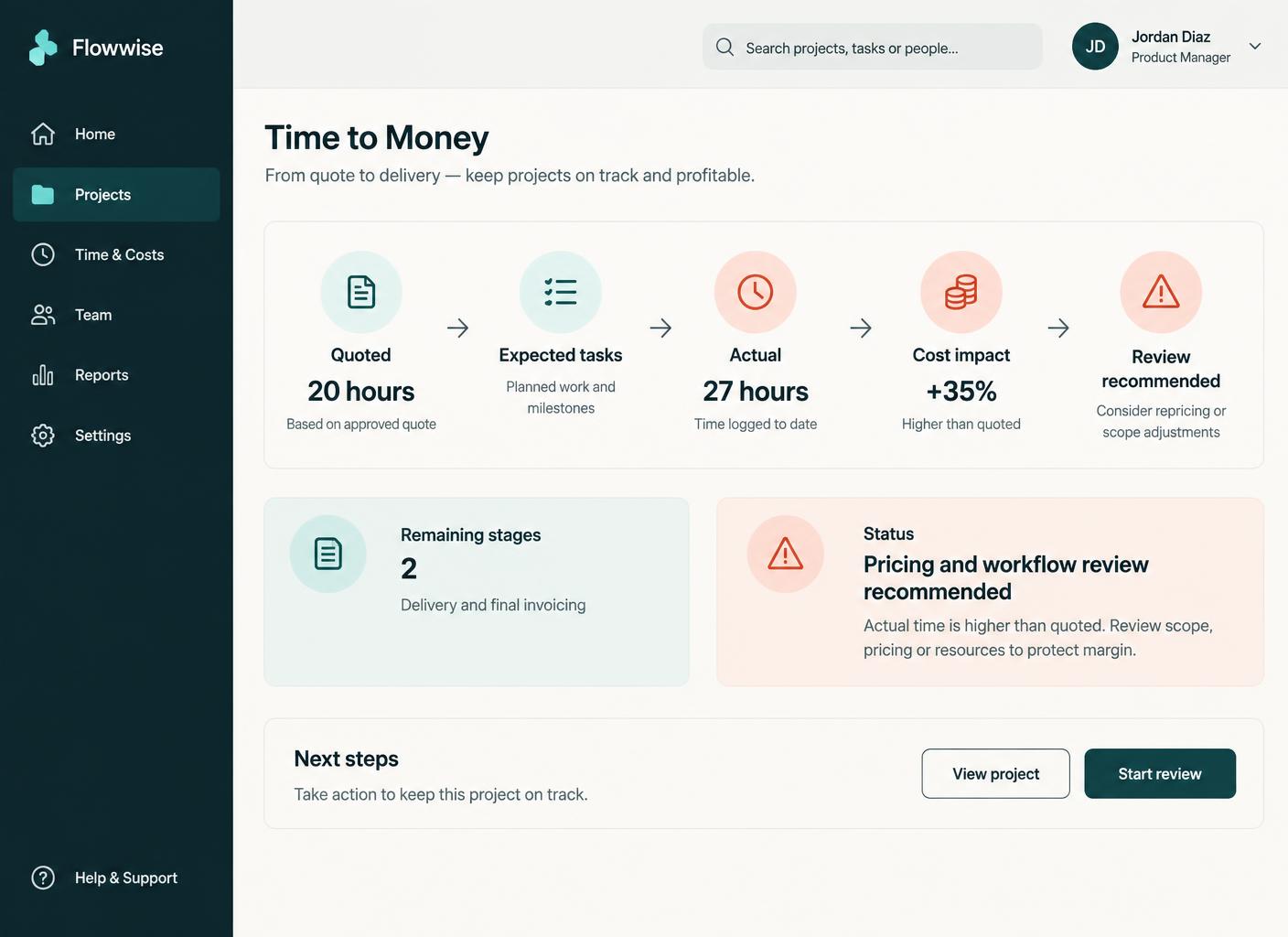This screenshot has height=937, width=1288.
Task: Click the Time & Costs clock icon
Action: pos(43,254)
